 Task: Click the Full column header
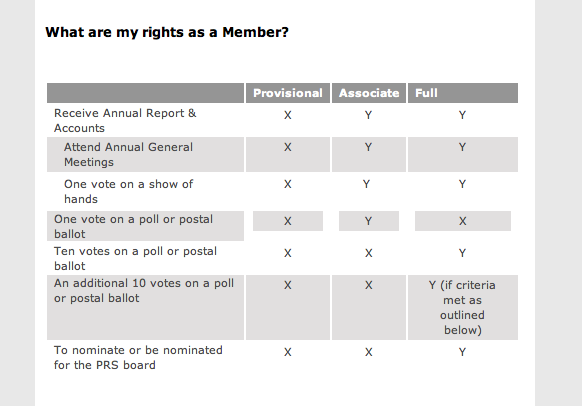(426, 93)
